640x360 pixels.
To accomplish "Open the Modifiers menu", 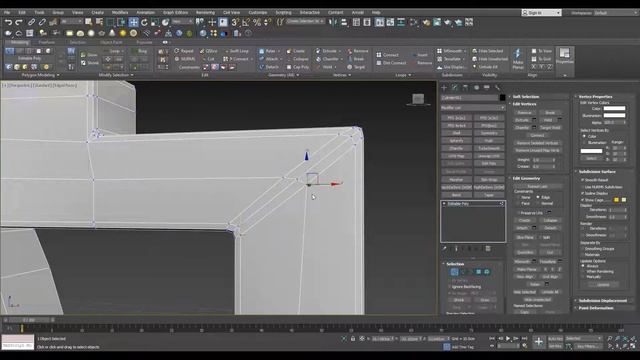I will (x=120, y=13).
